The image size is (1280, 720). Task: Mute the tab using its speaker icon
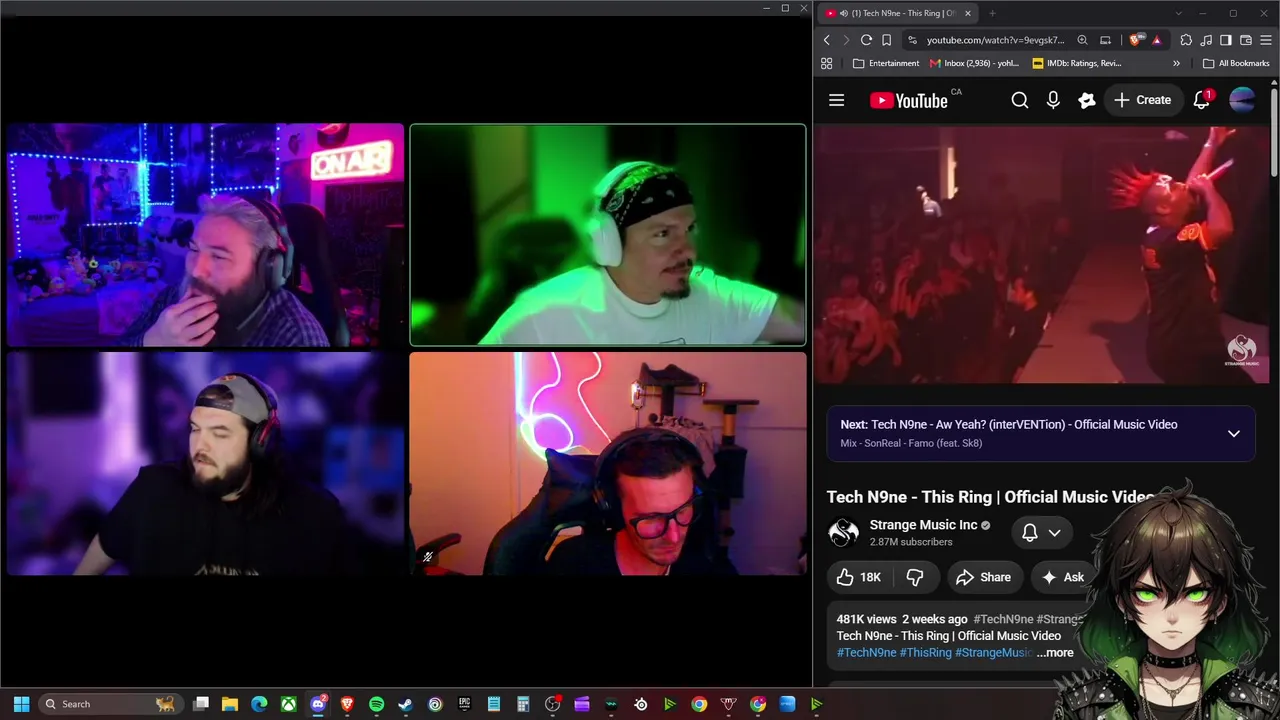[844, 13]
